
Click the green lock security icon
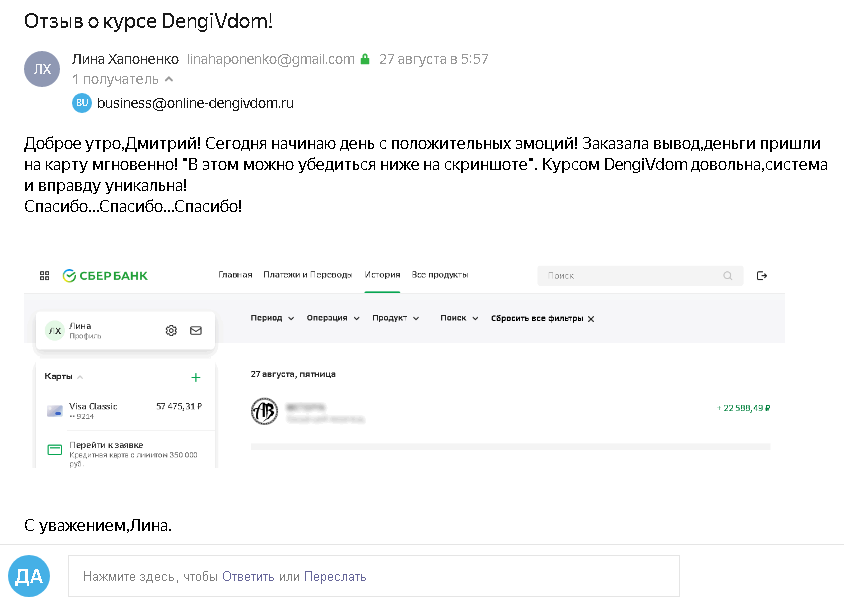pyautogui.click(x=365, y=59)
